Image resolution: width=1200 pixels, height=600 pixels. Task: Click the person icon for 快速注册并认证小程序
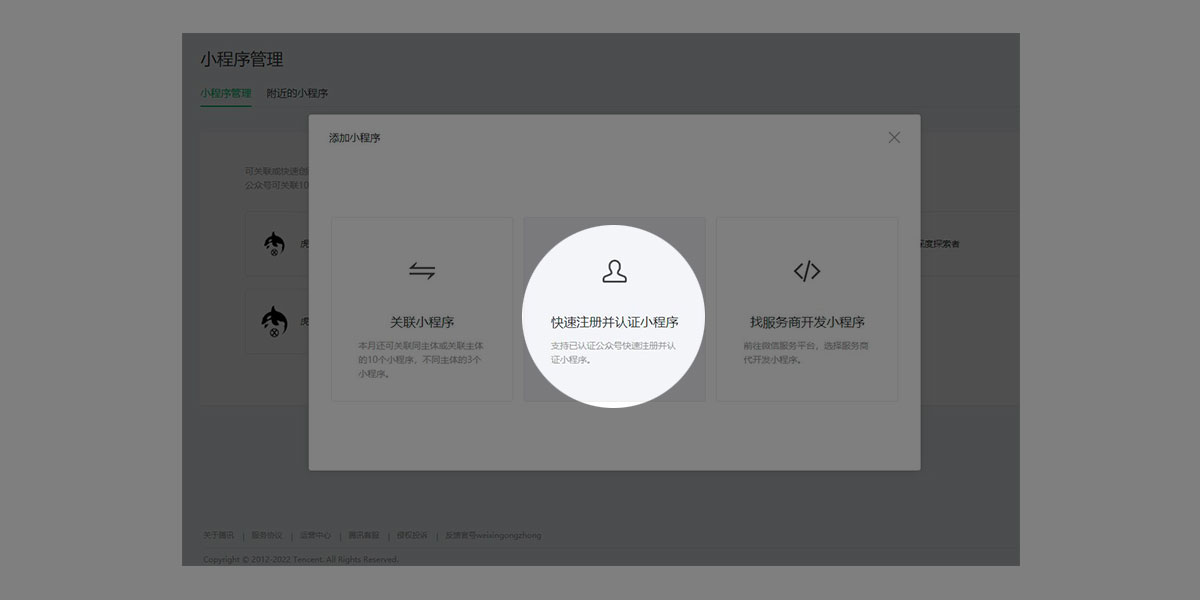click(x=614, y=271)
